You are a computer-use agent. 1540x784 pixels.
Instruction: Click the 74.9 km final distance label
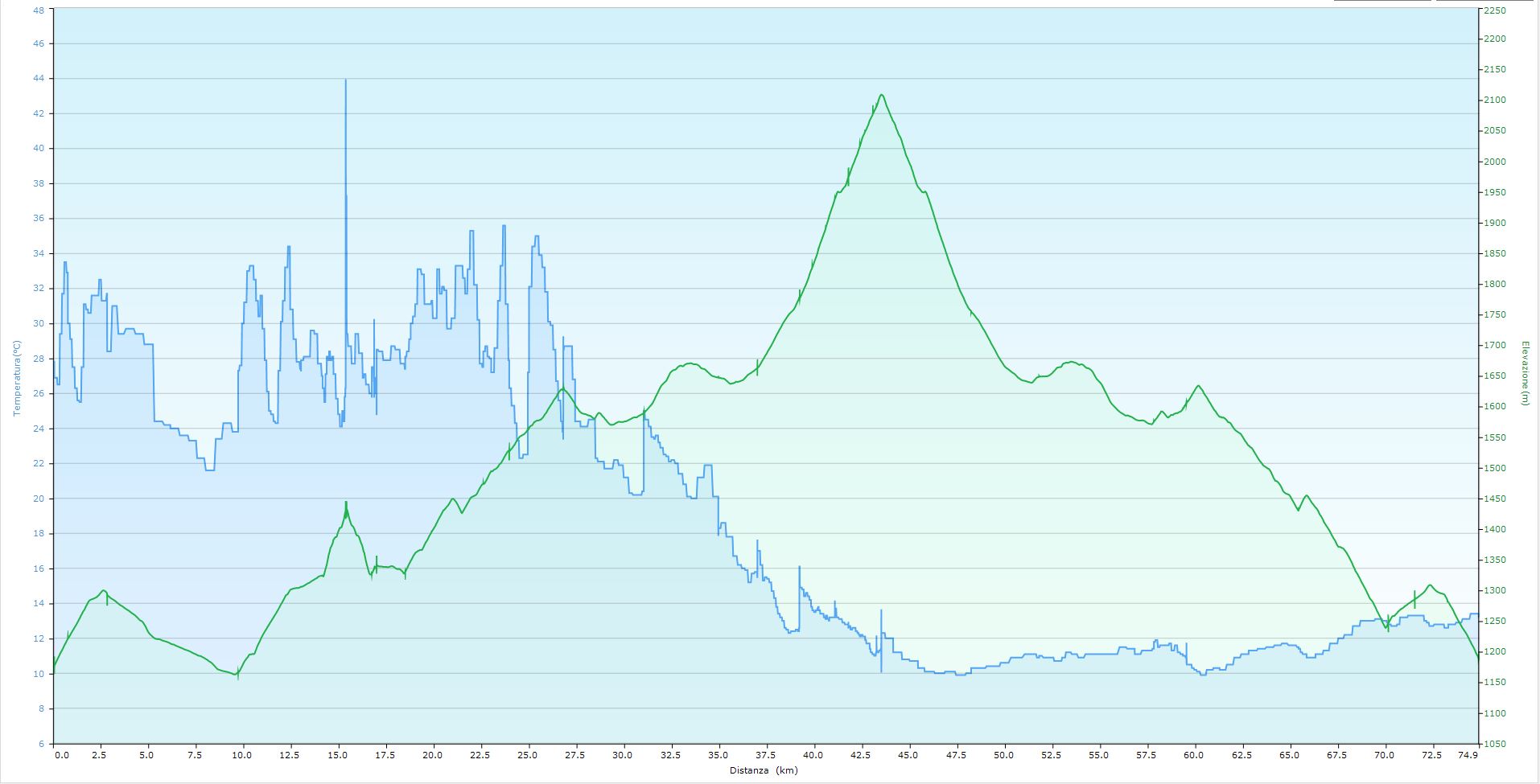coord(1468,755)
